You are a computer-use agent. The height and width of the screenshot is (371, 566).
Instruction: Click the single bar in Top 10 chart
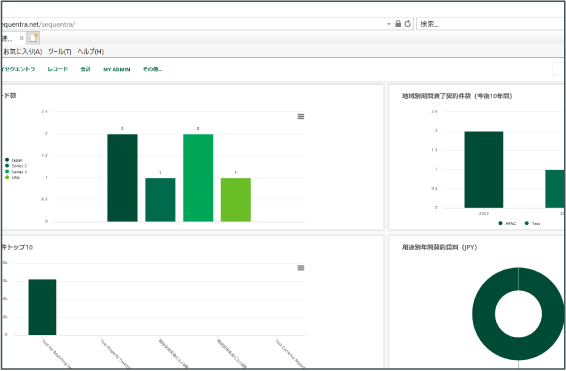(42, 307)
